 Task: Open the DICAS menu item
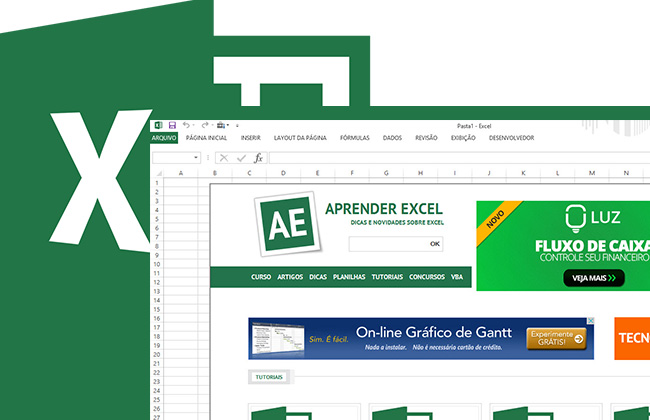(x=318, y=277)
